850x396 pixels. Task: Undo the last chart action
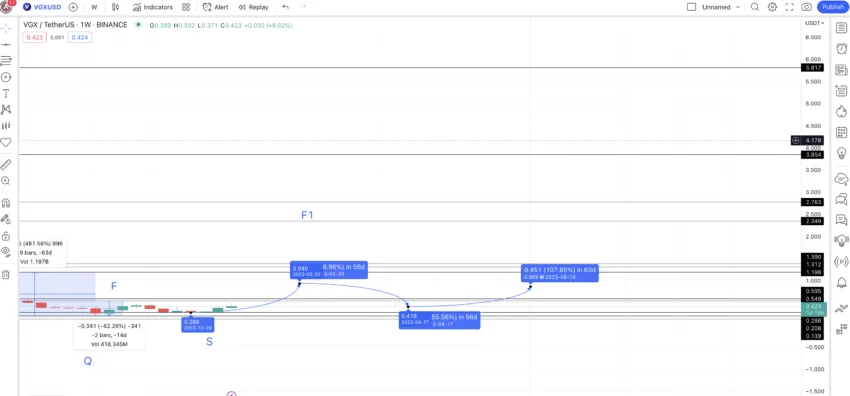coord(286,7)
